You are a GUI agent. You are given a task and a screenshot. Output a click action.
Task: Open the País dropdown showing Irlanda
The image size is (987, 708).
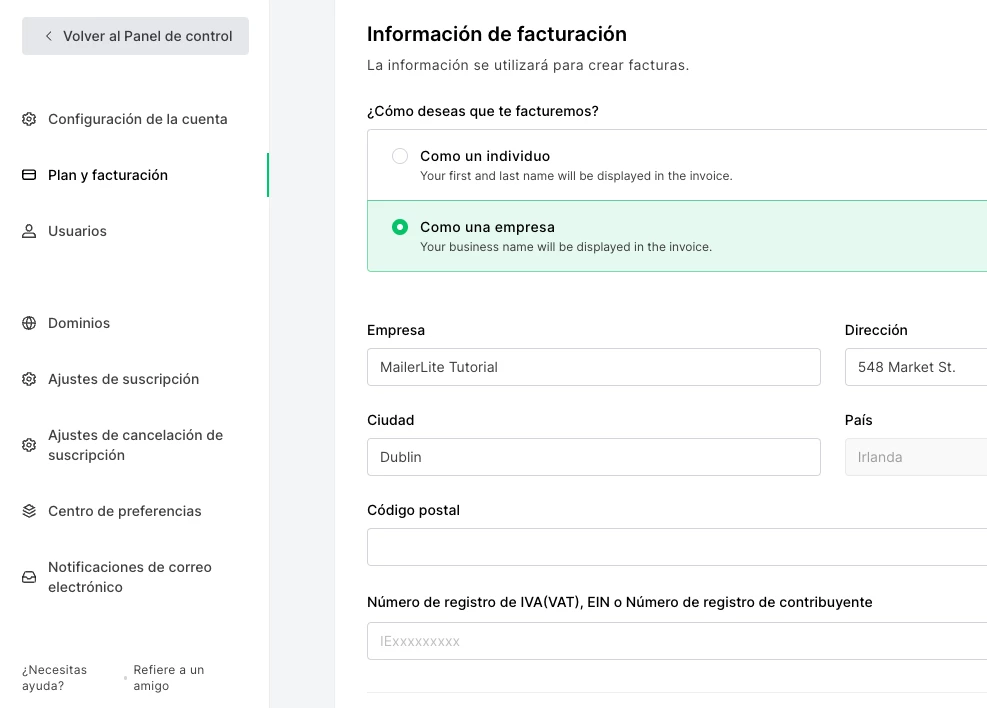pyautogui.click(x=915, y=457)
